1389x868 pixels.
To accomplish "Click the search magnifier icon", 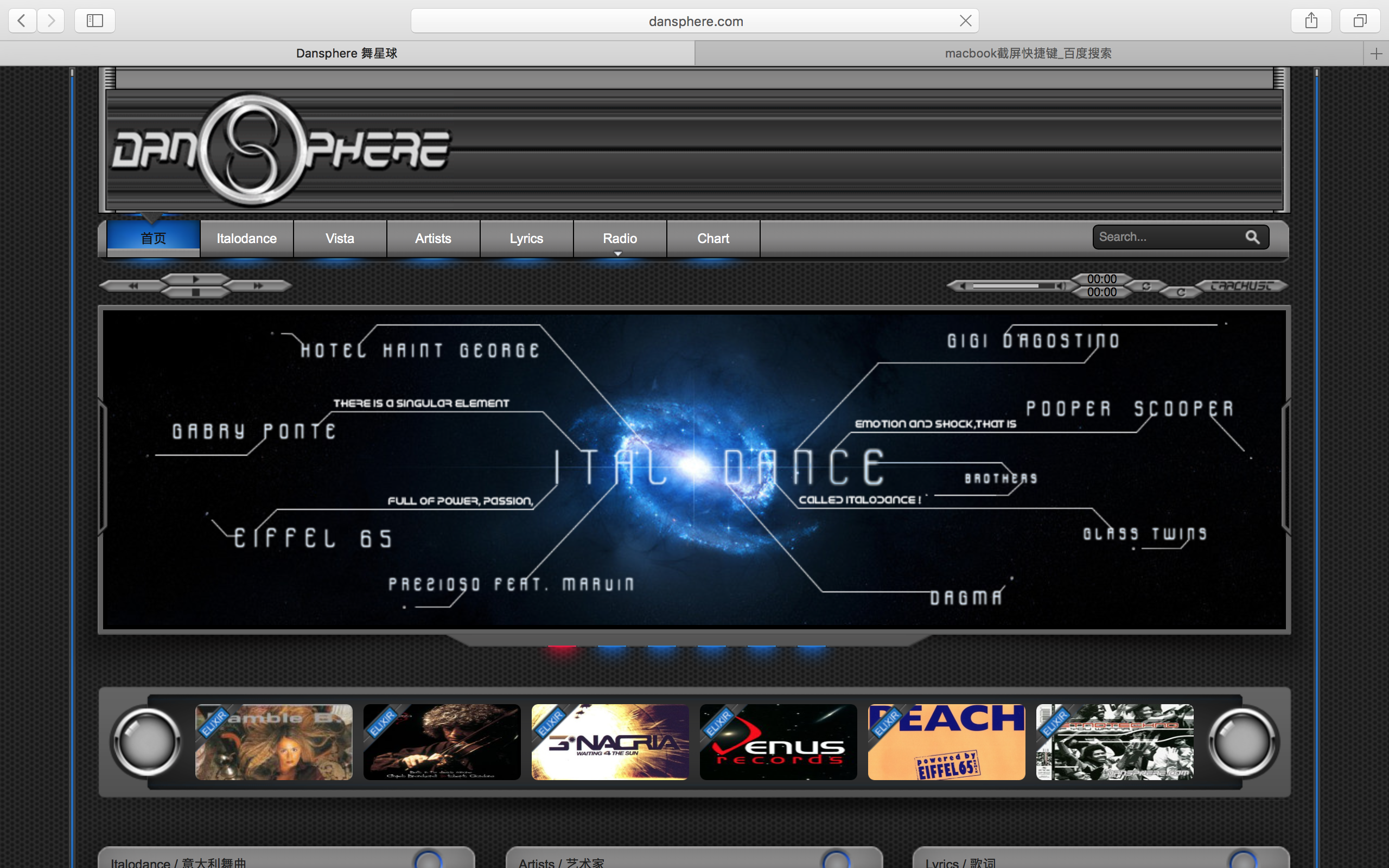I will (1252, 237).
